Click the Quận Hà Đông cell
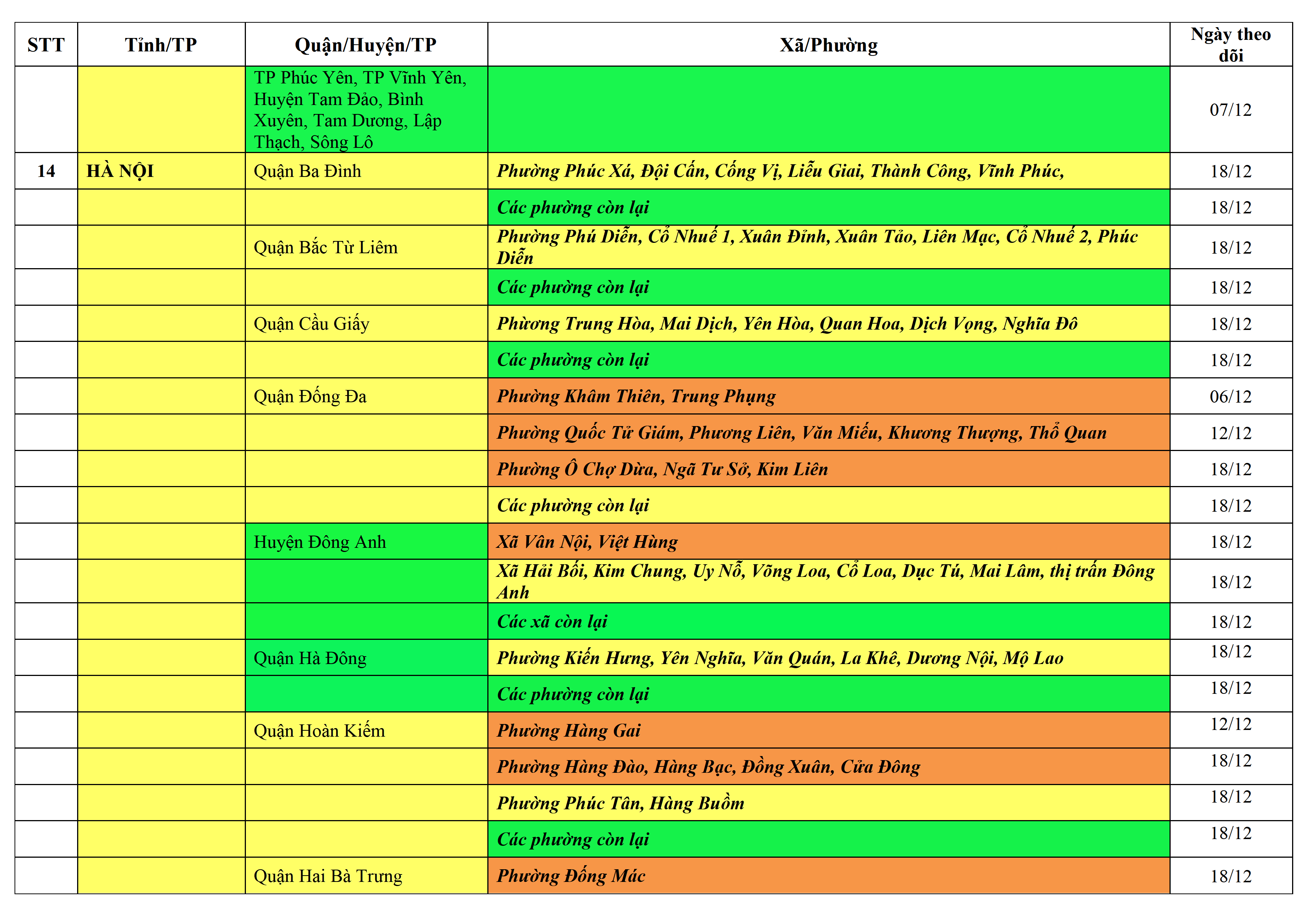1307x924 pixels. click(365, 658)
